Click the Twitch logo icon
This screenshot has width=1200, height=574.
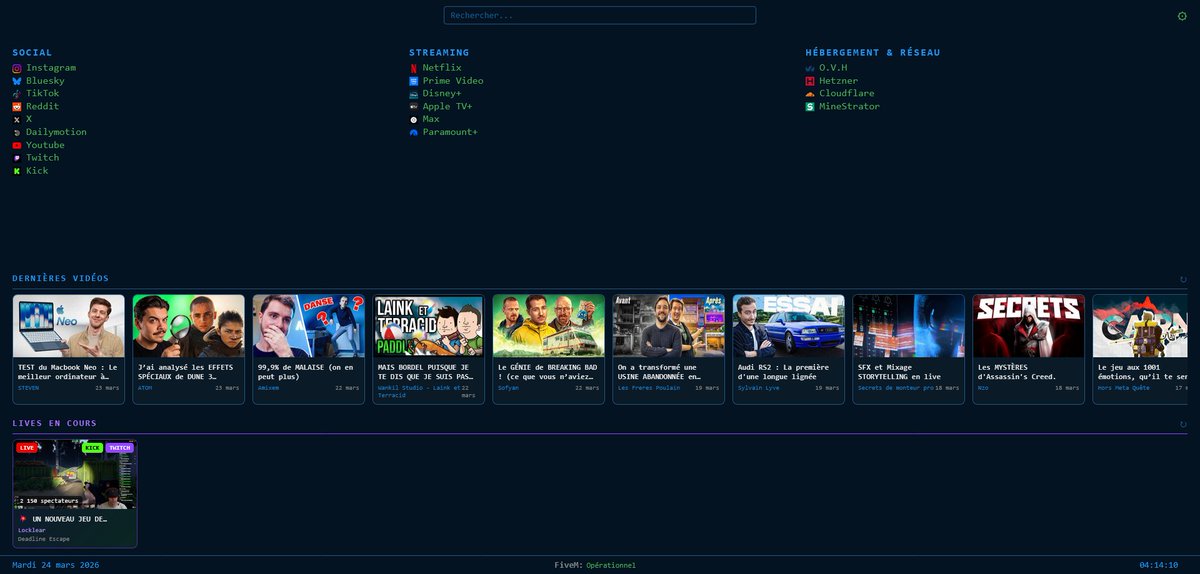pyautogui.click(x=17, y=158)
